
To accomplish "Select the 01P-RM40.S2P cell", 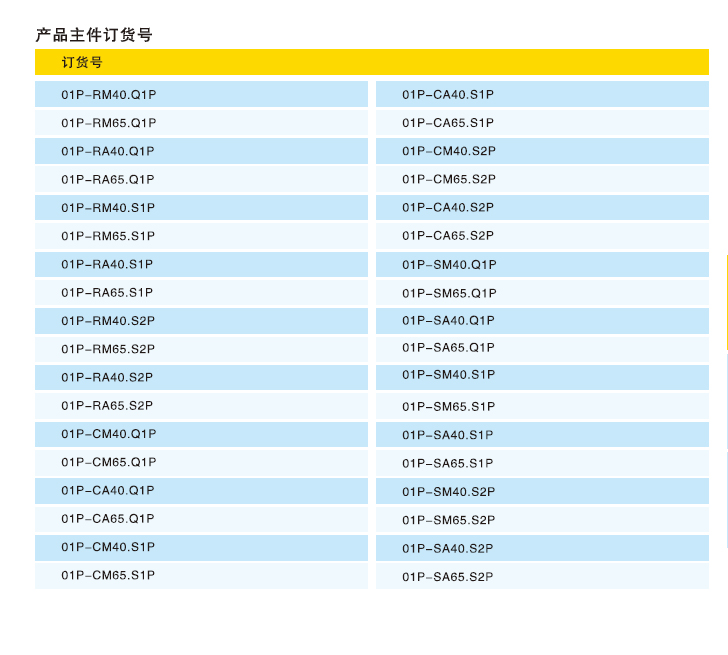I will click(108, 321).
